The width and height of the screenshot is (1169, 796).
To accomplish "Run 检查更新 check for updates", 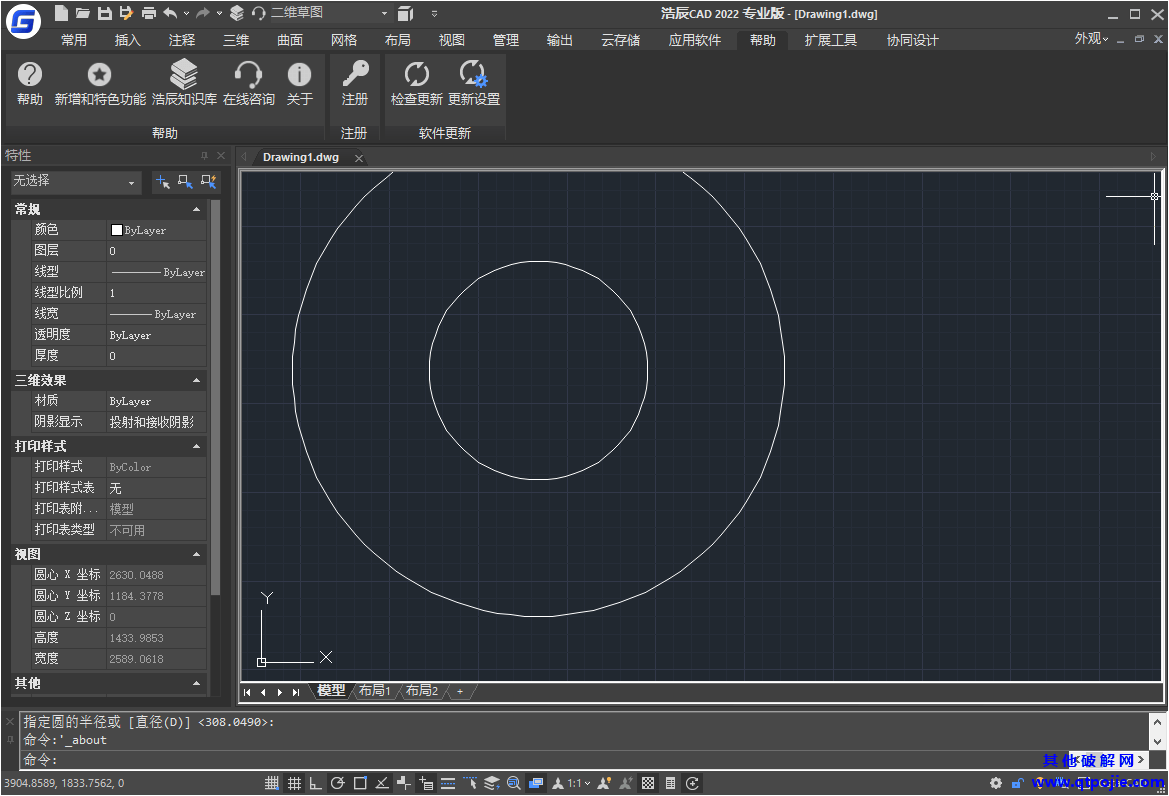I will [416, 83].
